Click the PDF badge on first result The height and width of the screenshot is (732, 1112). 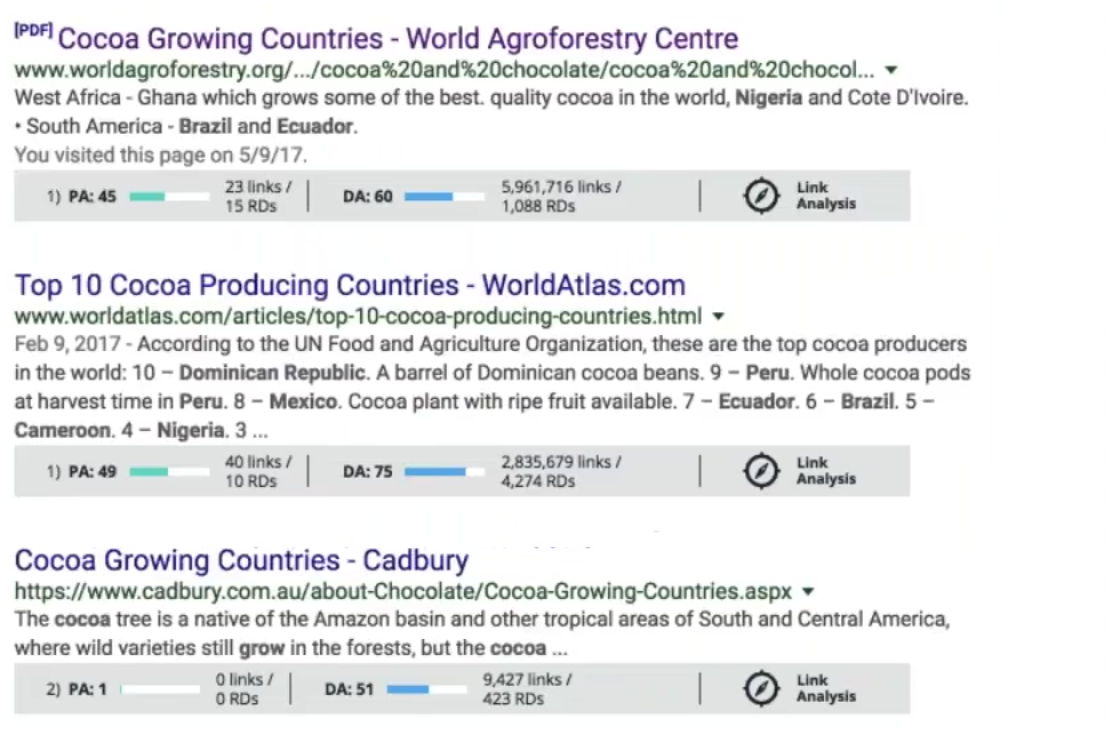tap(33, 30)
